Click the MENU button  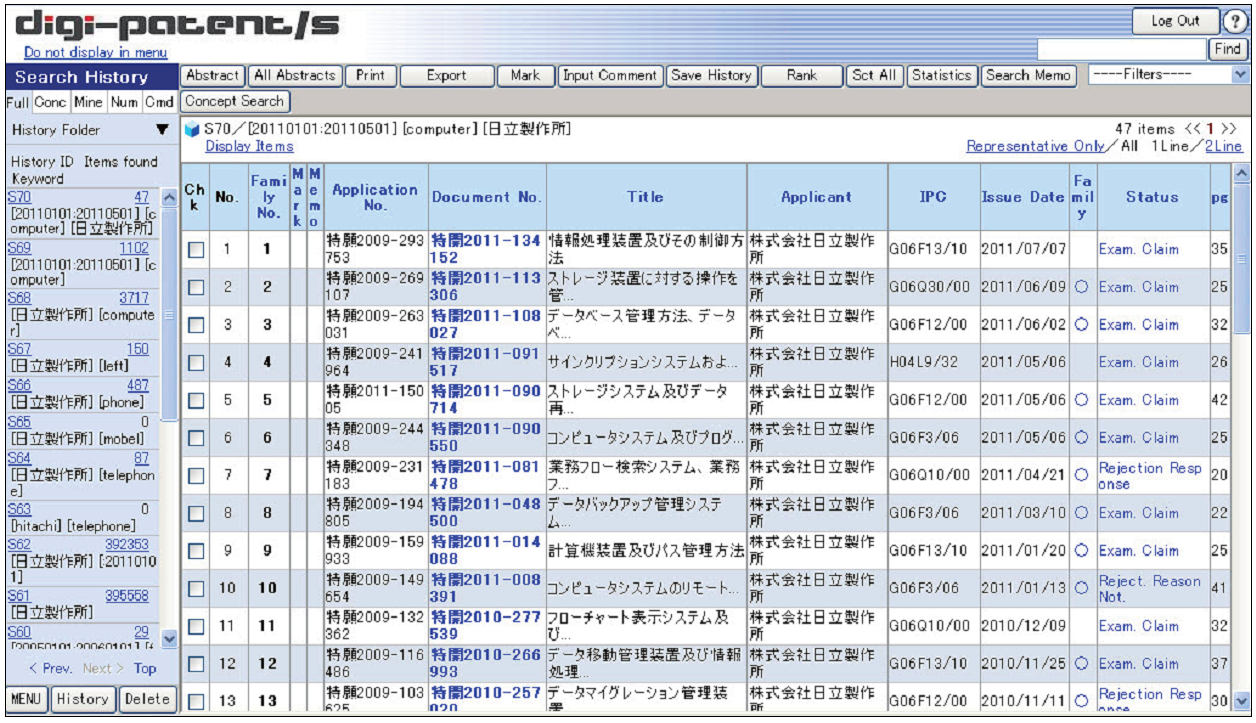point(27,699)
